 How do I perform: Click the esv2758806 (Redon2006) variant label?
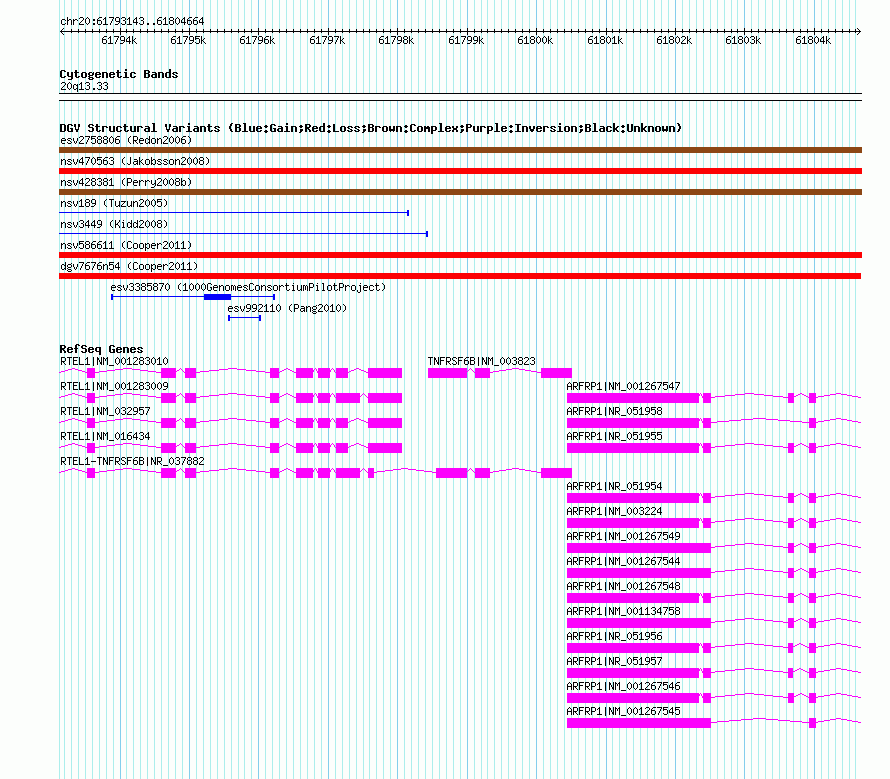[126, 140]
